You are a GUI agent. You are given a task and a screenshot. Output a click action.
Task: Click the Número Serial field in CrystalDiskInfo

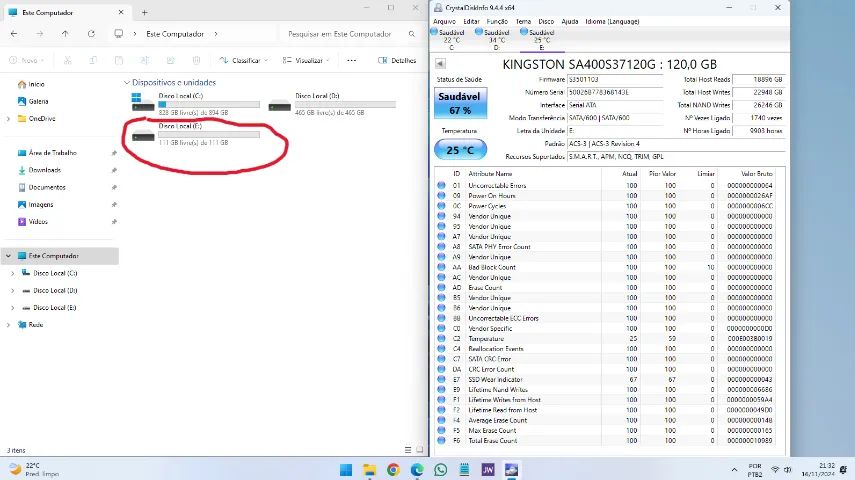(x=615, y=92)
